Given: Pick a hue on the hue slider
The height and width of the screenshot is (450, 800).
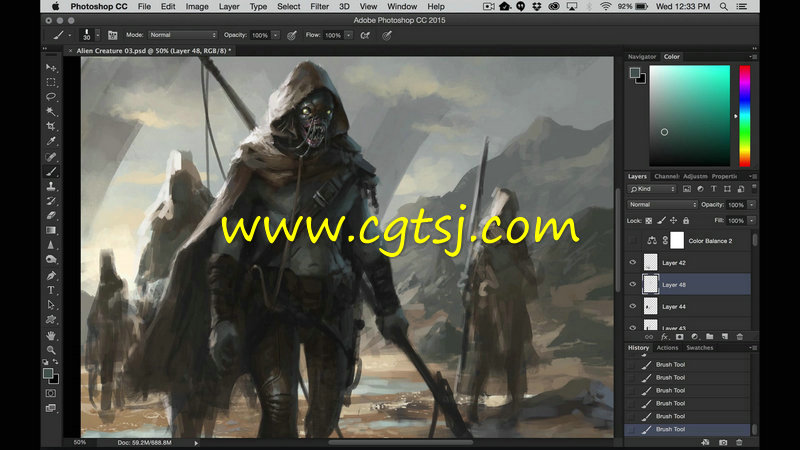Looking at the screenshot, I should 745,116.
